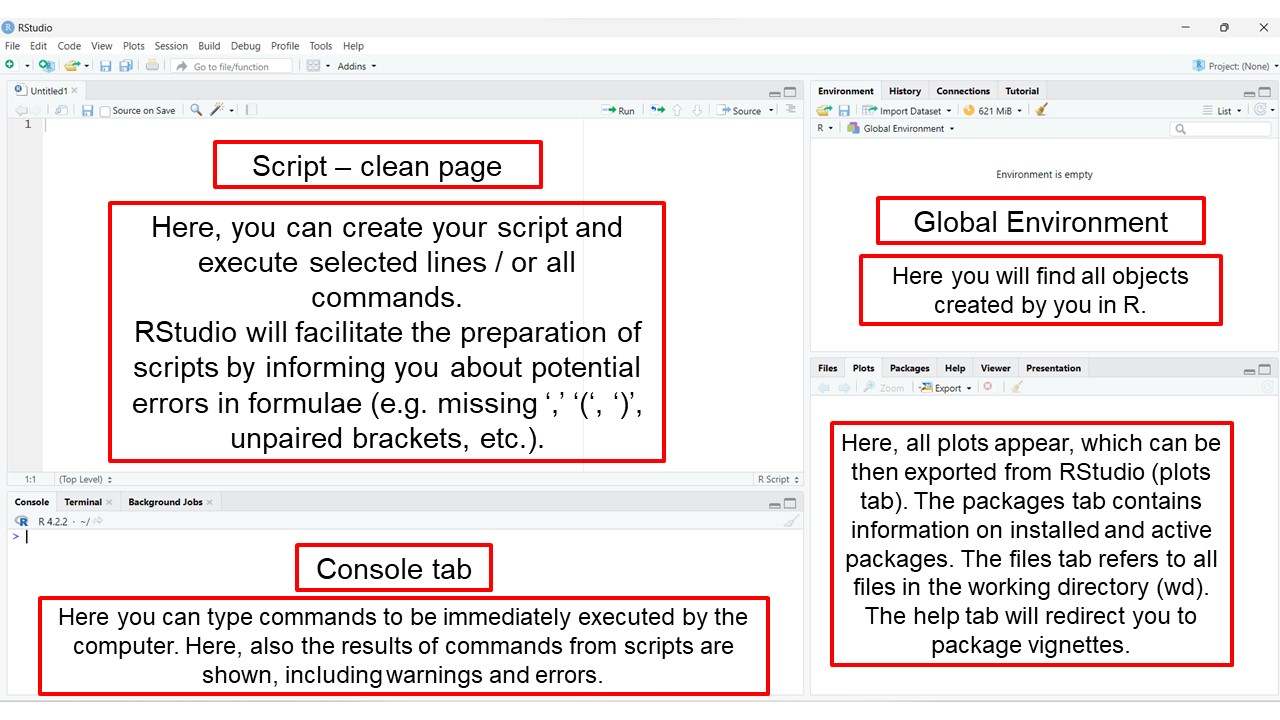
Task: Expand the panes layout dropdown arrow
Action: click(x=328, y=66)
